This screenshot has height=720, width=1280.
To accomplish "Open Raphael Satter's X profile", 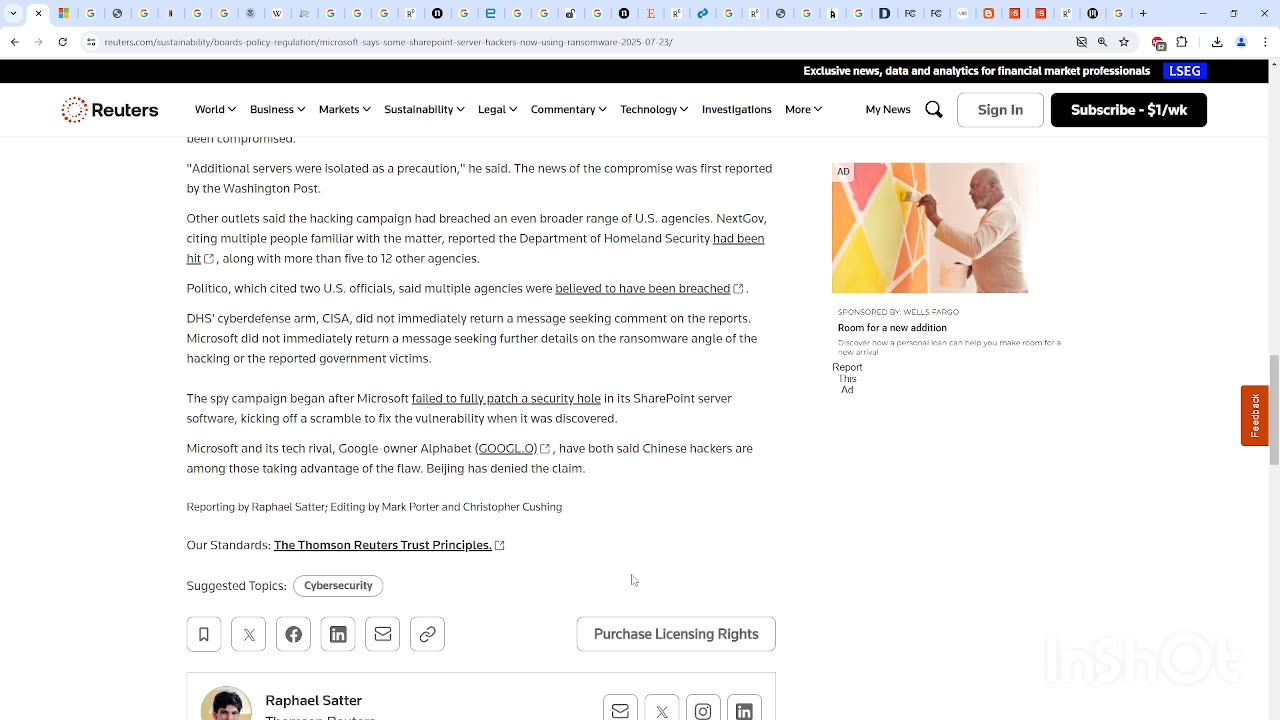I will pos(662,710).
